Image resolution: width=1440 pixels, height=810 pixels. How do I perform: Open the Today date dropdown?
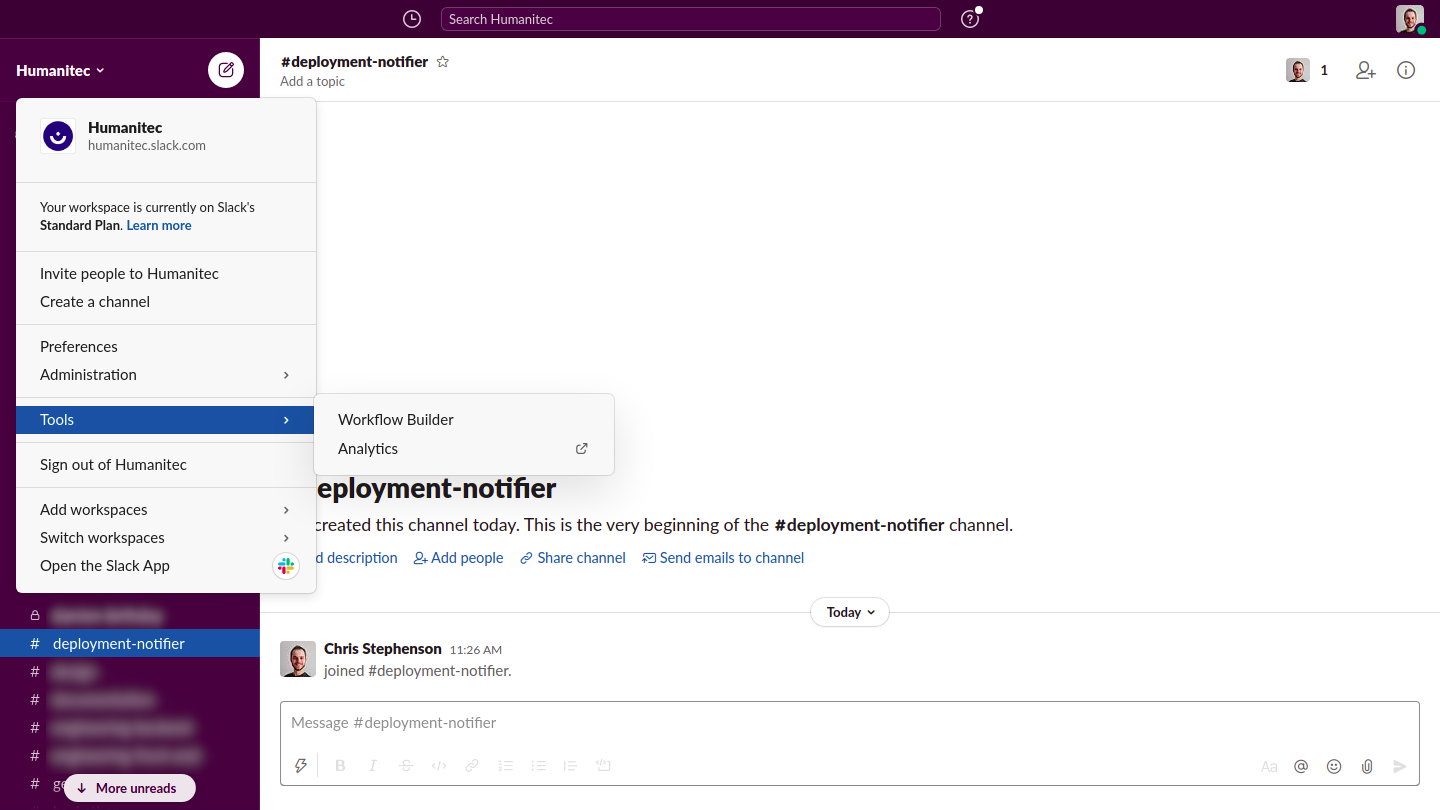click(850, 612)
